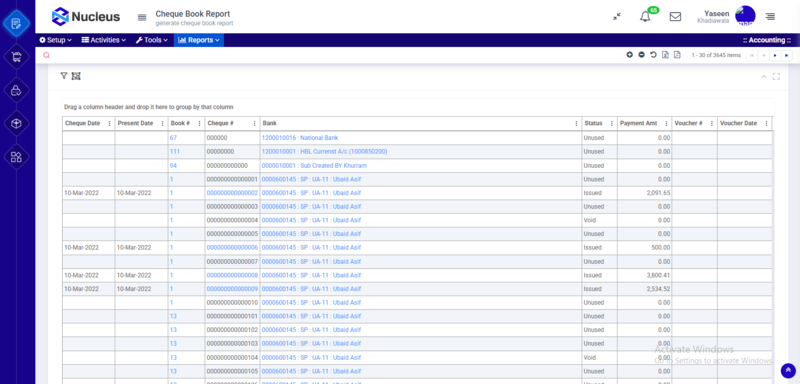Viewport: 800px width, 384px height.
Task: Open the Activities menu
Action: click(104, 40)
